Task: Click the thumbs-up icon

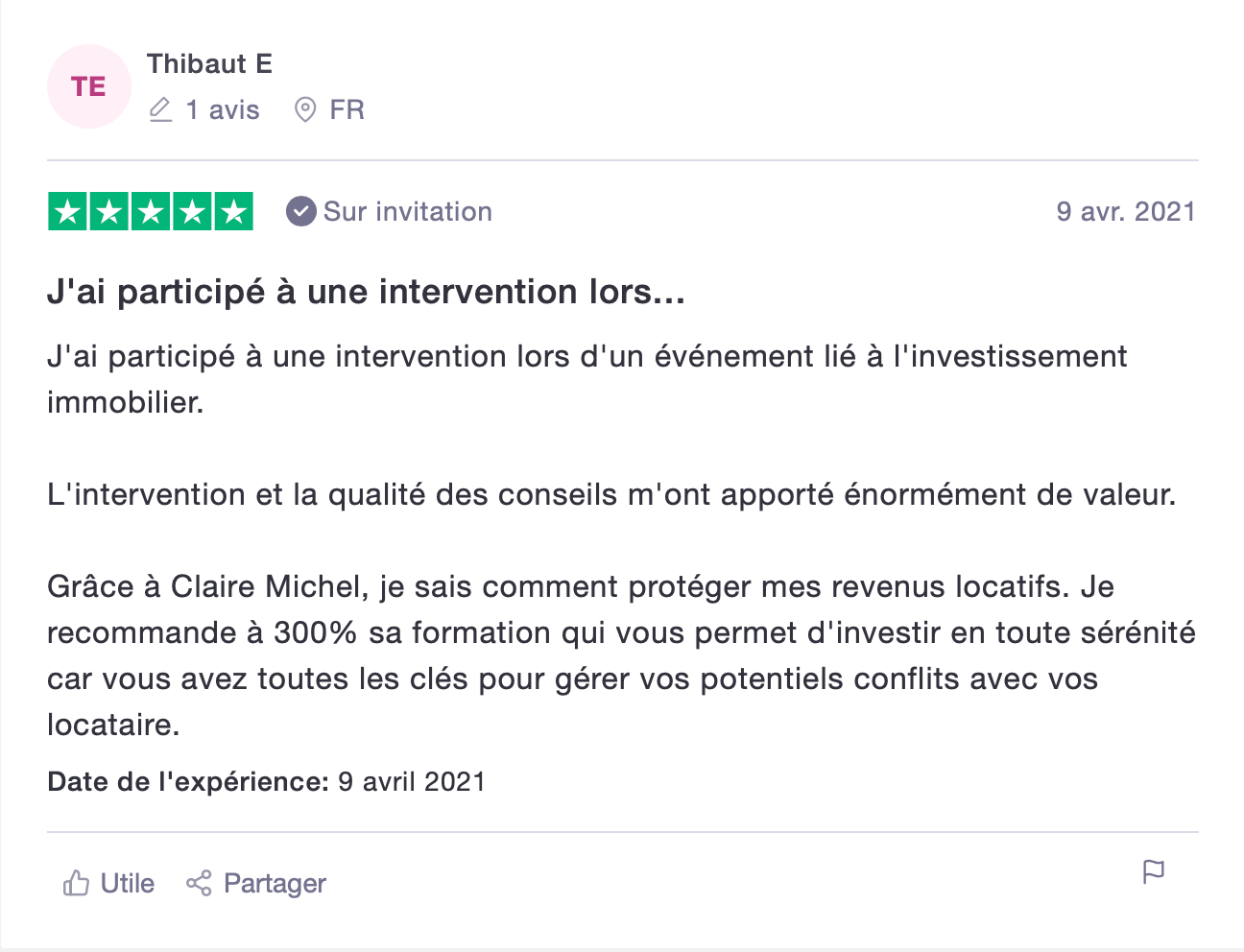Action: (x=76, y=883)
